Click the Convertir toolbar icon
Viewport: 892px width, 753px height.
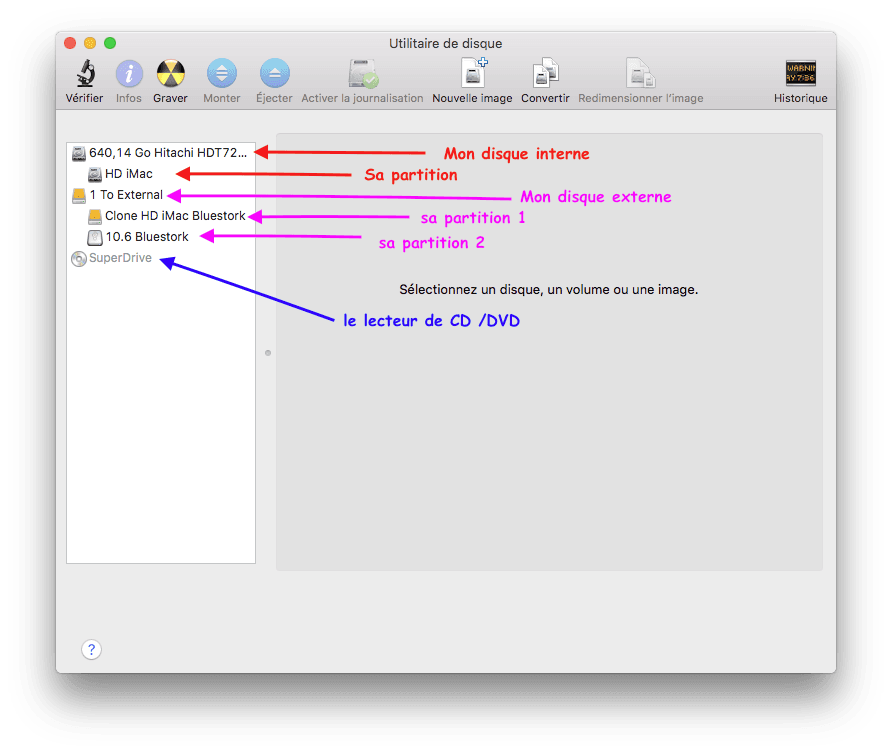pyautogui.click(x=545, y=74)
